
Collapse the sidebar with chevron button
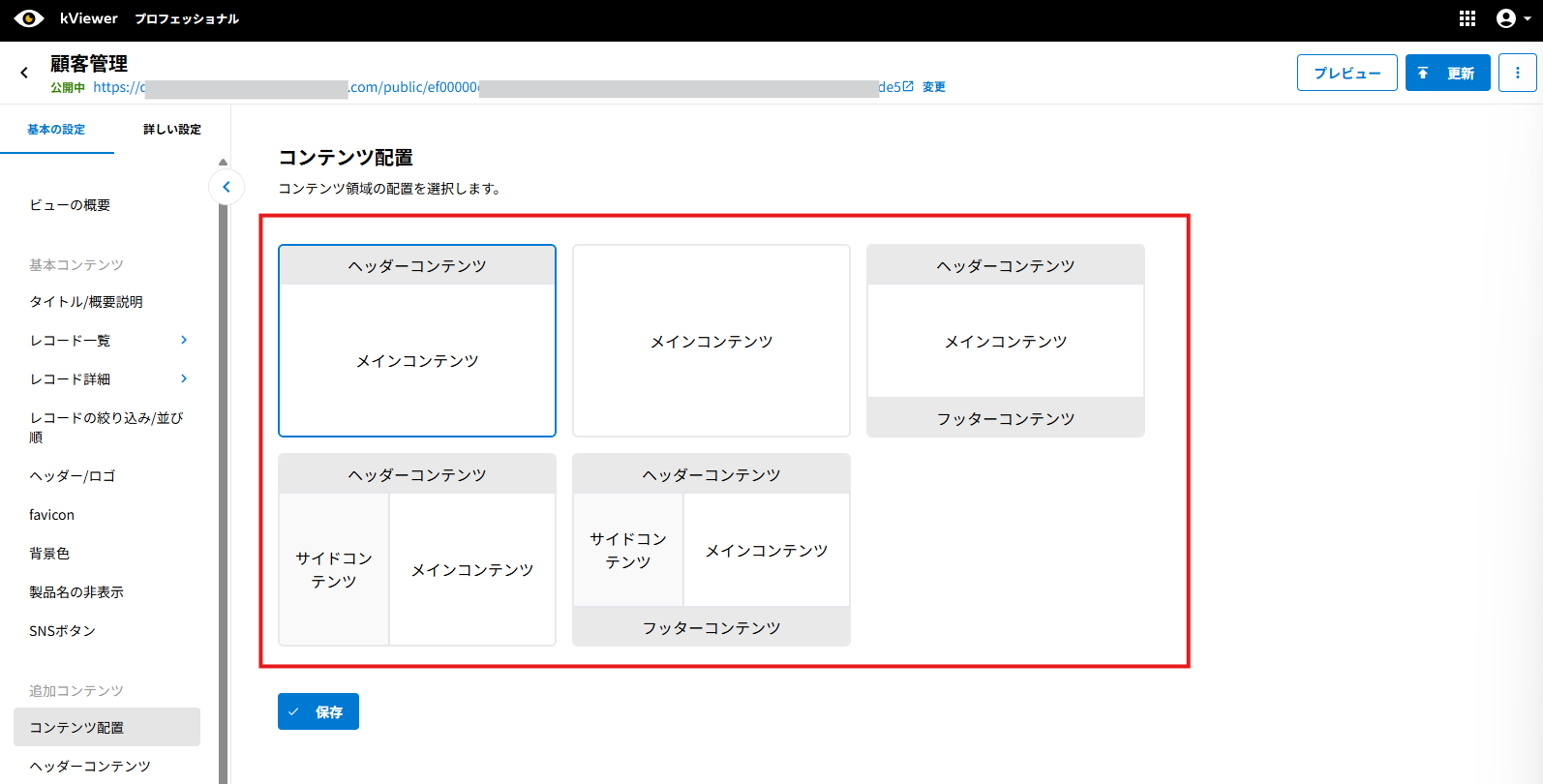227,187
